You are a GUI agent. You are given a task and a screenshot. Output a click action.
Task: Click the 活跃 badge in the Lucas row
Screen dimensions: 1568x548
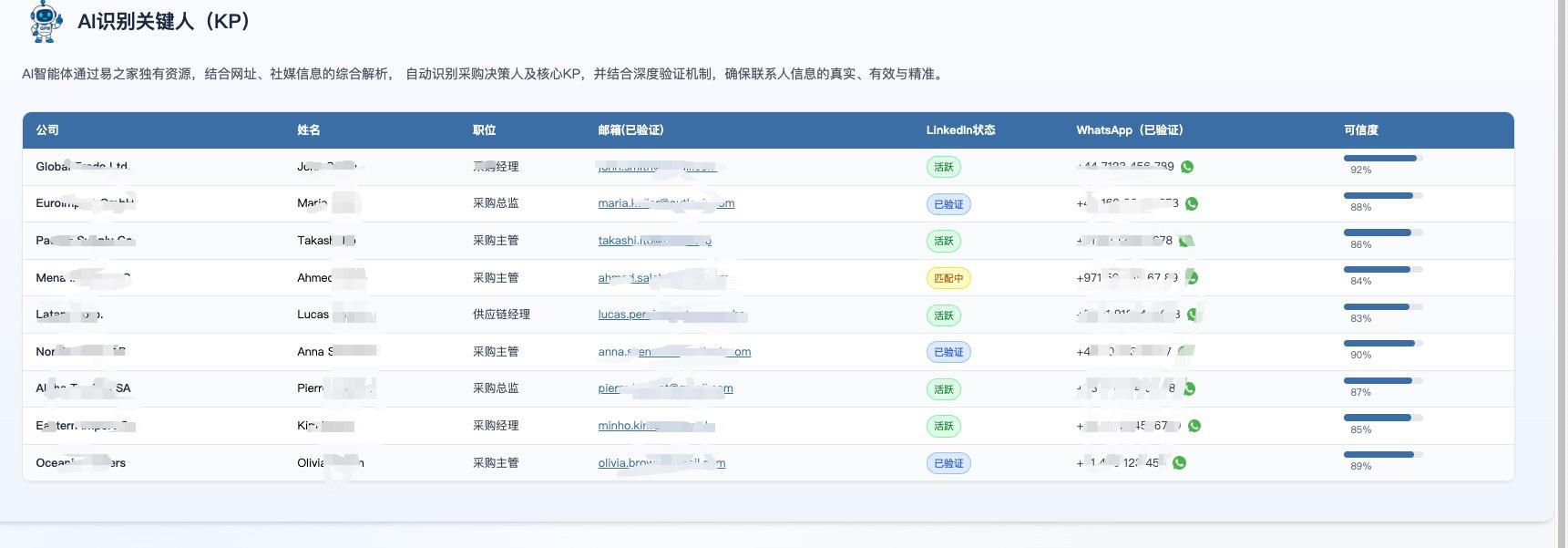tap(943, 315)
